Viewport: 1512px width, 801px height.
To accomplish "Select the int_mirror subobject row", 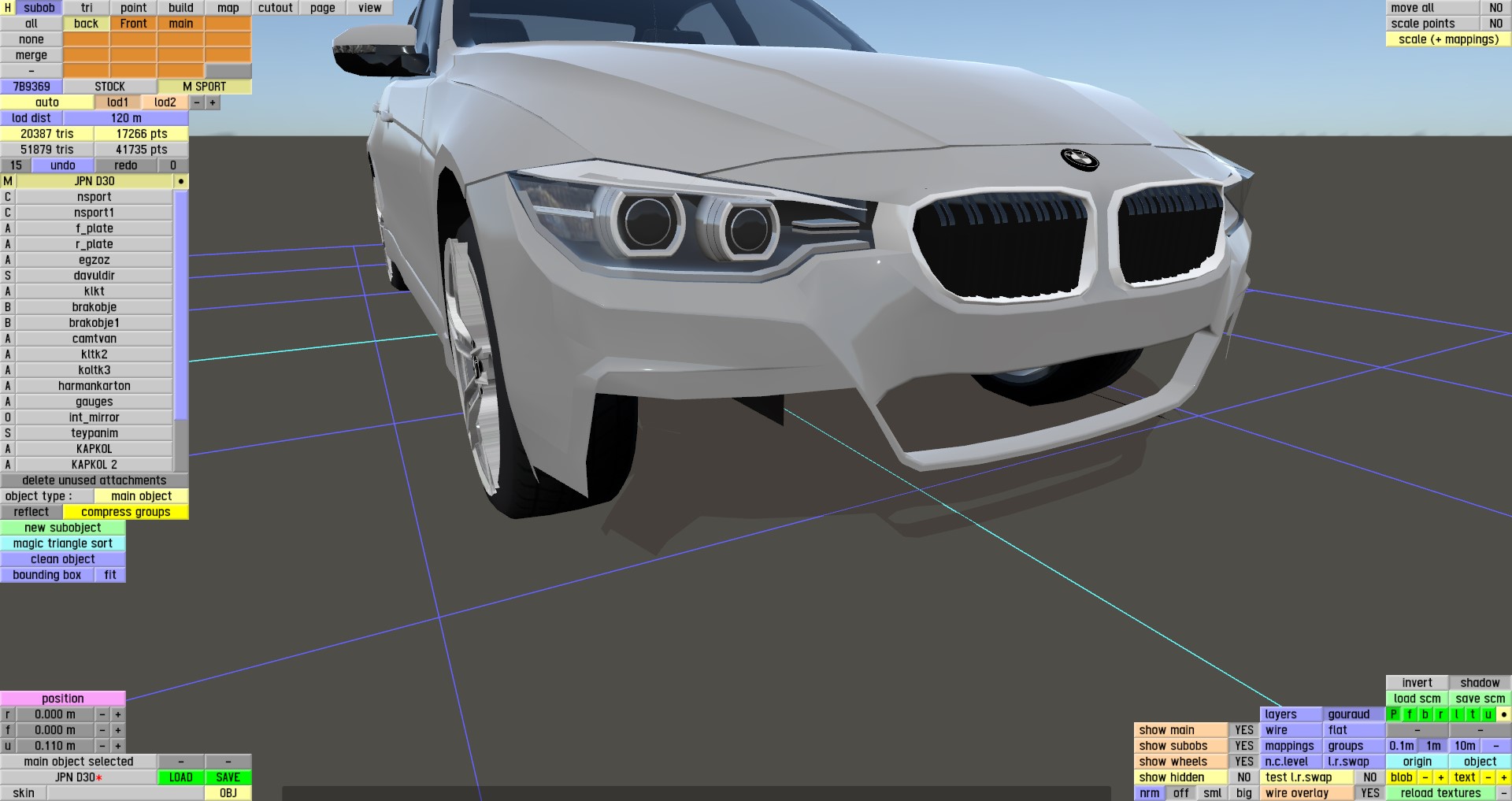I will coord(94,417).
